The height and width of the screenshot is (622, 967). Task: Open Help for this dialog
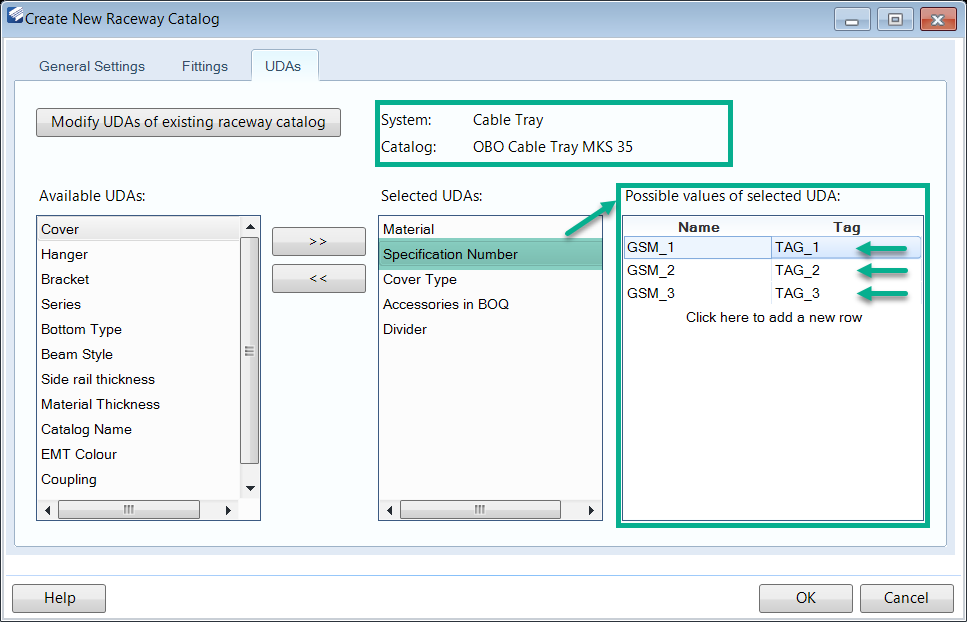pos(59,598)
